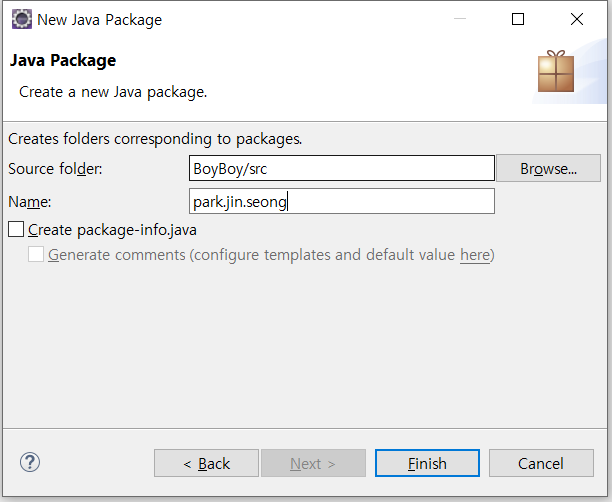Open the help question mark icon

(x=30, y=463)
